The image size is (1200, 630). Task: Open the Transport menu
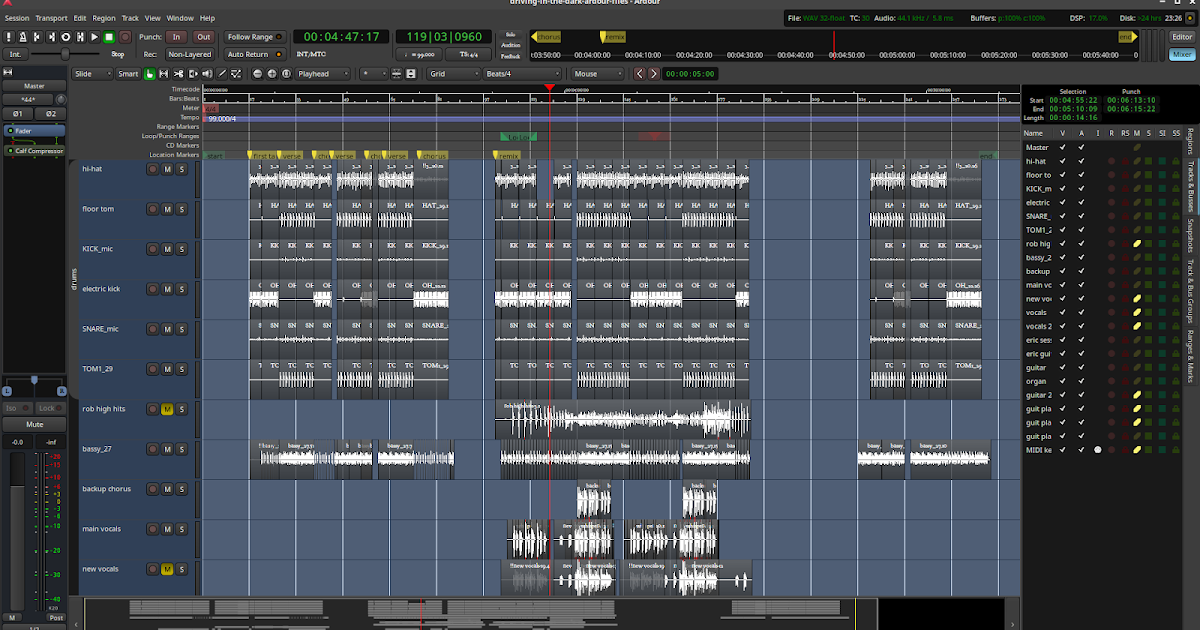point(50,17)
